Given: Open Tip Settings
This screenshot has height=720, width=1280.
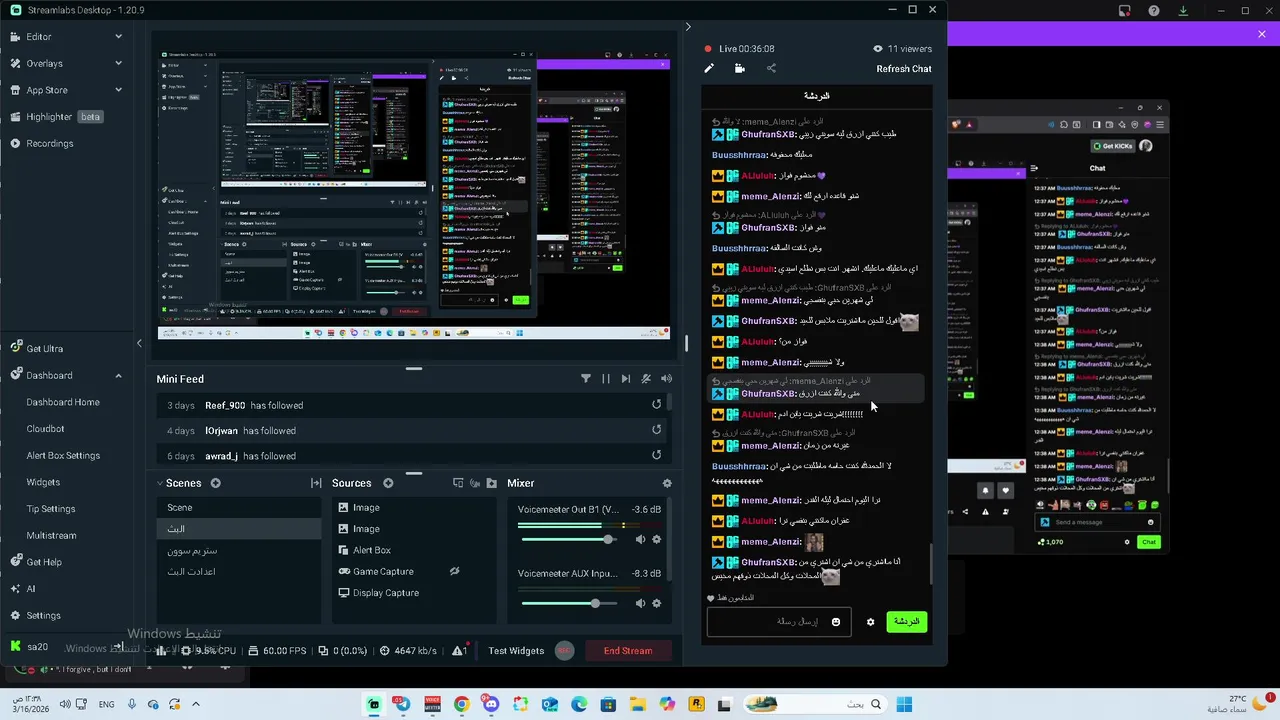Looking at the screenshot, I should click(x=50, y=509).
